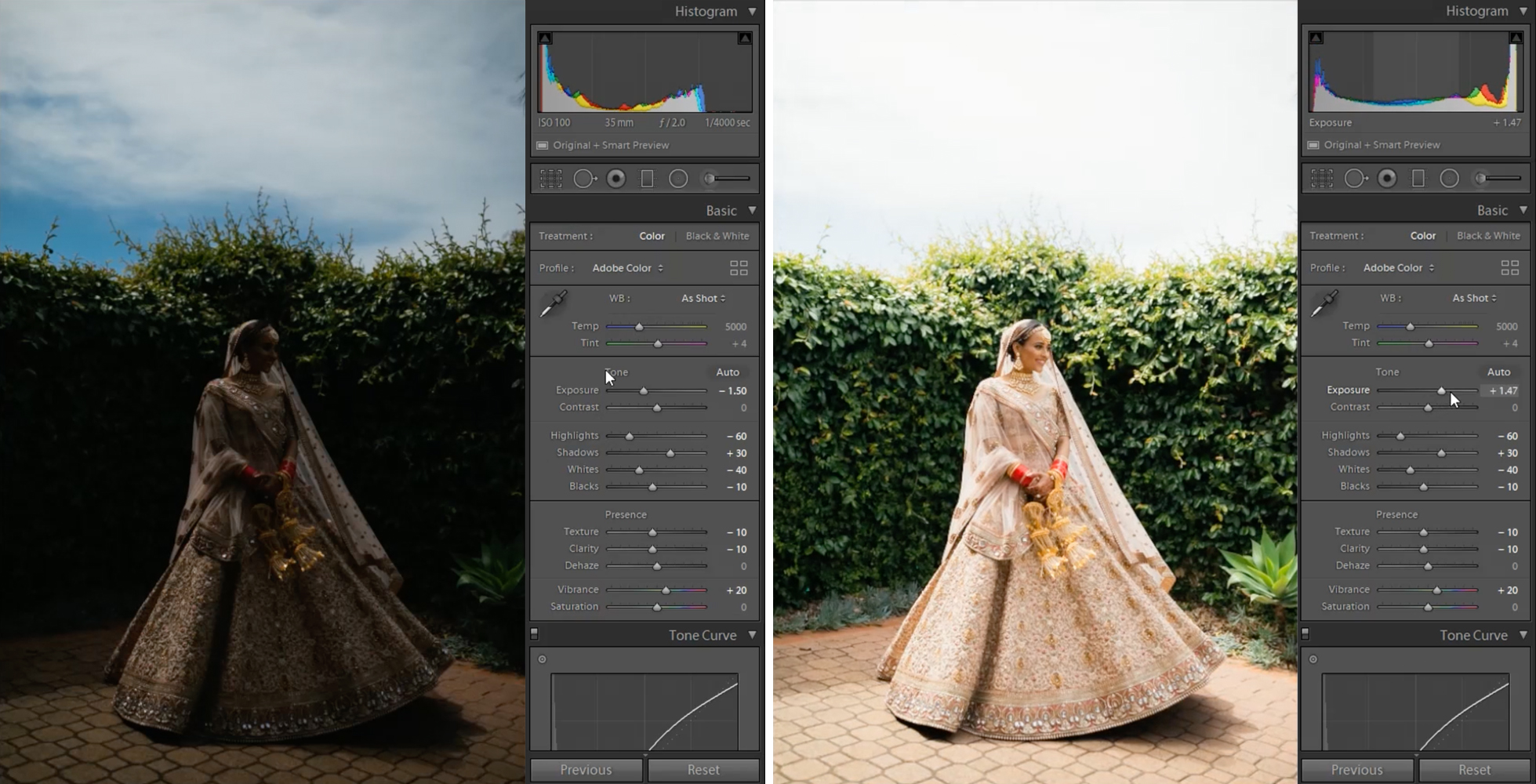Click Whites slider handle in left panel
1536x784 pixels.
click(639, 470)
